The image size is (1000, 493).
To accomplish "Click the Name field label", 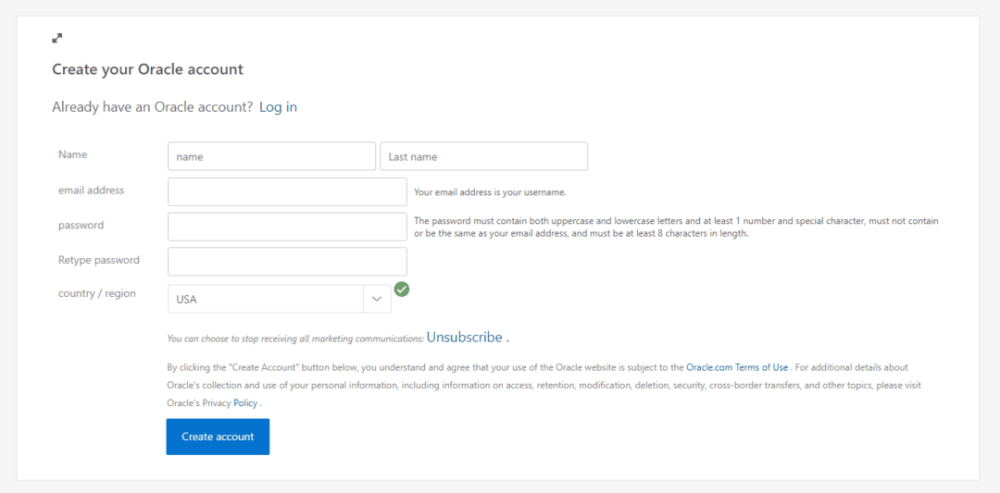I will [x=73, y=155].
